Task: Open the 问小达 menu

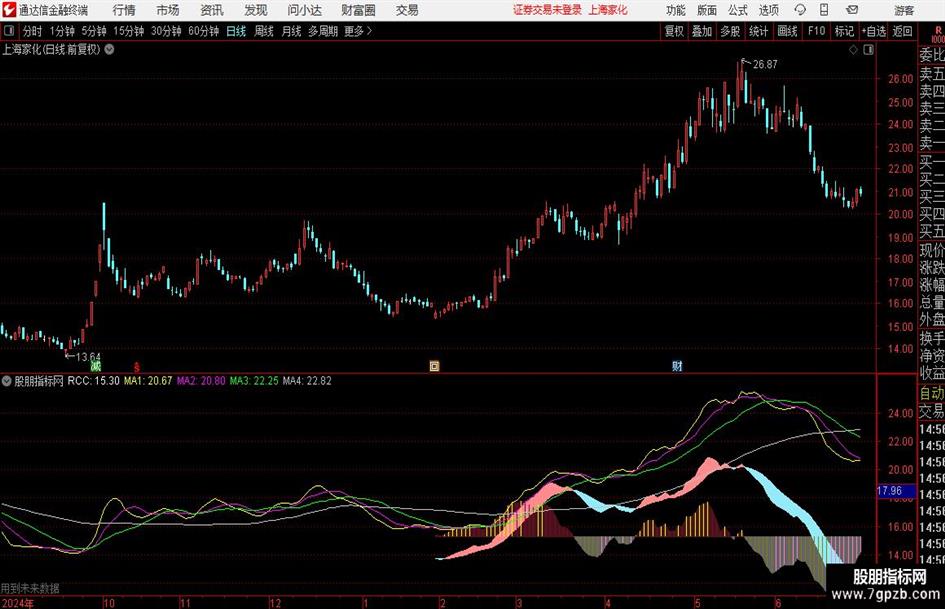Action: [304, 10]
